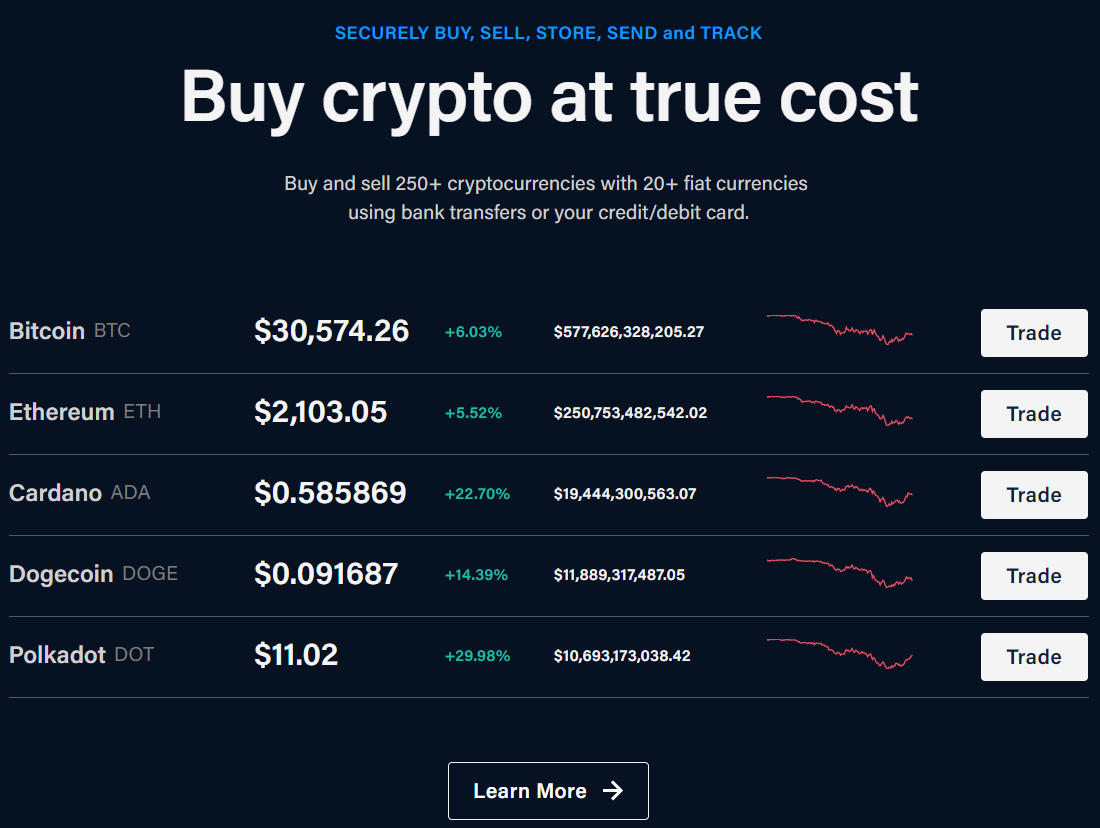Click Cardano's +22.70% change value
Screen dimensions: 1100x828
(x=477, y=494)
